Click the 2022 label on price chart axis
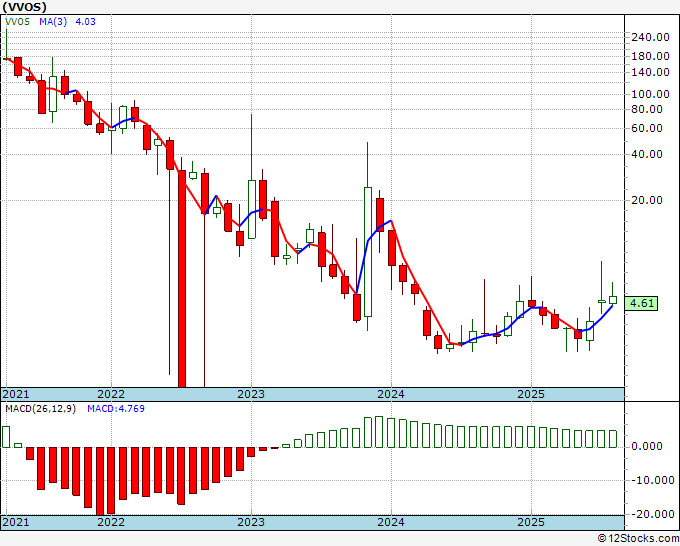 [x=111, y=394]
